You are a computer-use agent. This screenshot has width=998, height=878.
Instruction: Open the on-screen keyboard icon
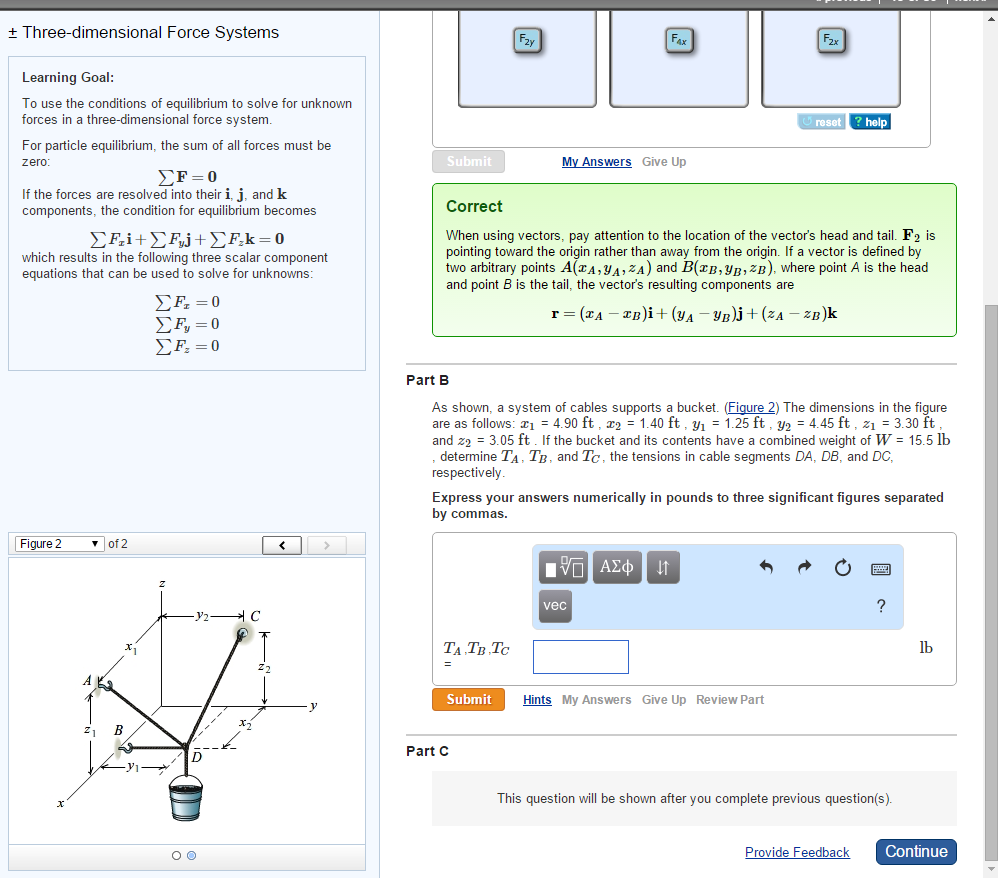tap(881, 568)
